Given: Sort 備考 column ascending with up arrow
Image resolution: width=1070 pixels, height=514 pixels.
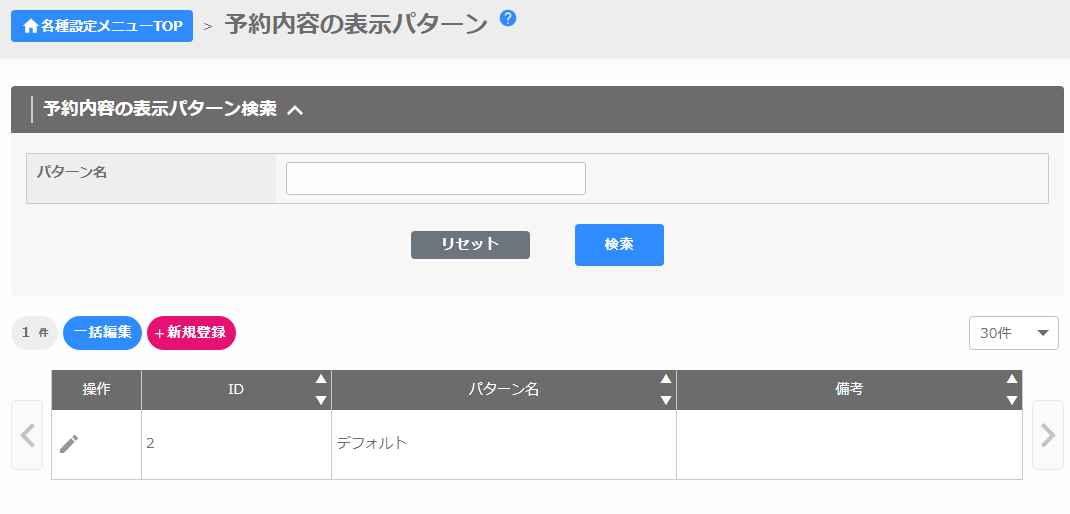Looking at the screenshot, I should (x=1012, y=379).
